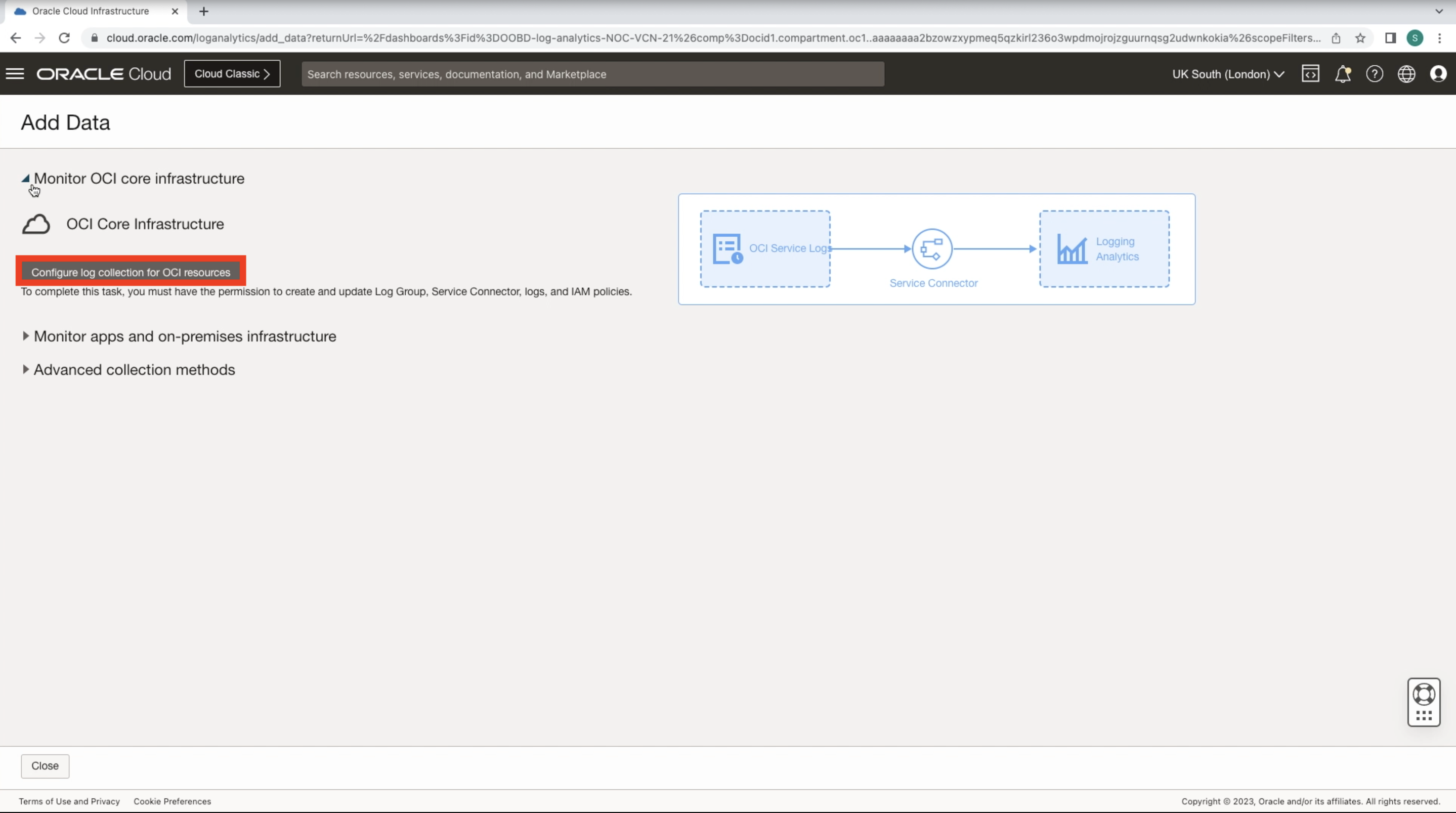This screenshot has width=1456, height=813.
Task: Expand Monitor apps and on-premises infrastructure
Action: point(184,336)
